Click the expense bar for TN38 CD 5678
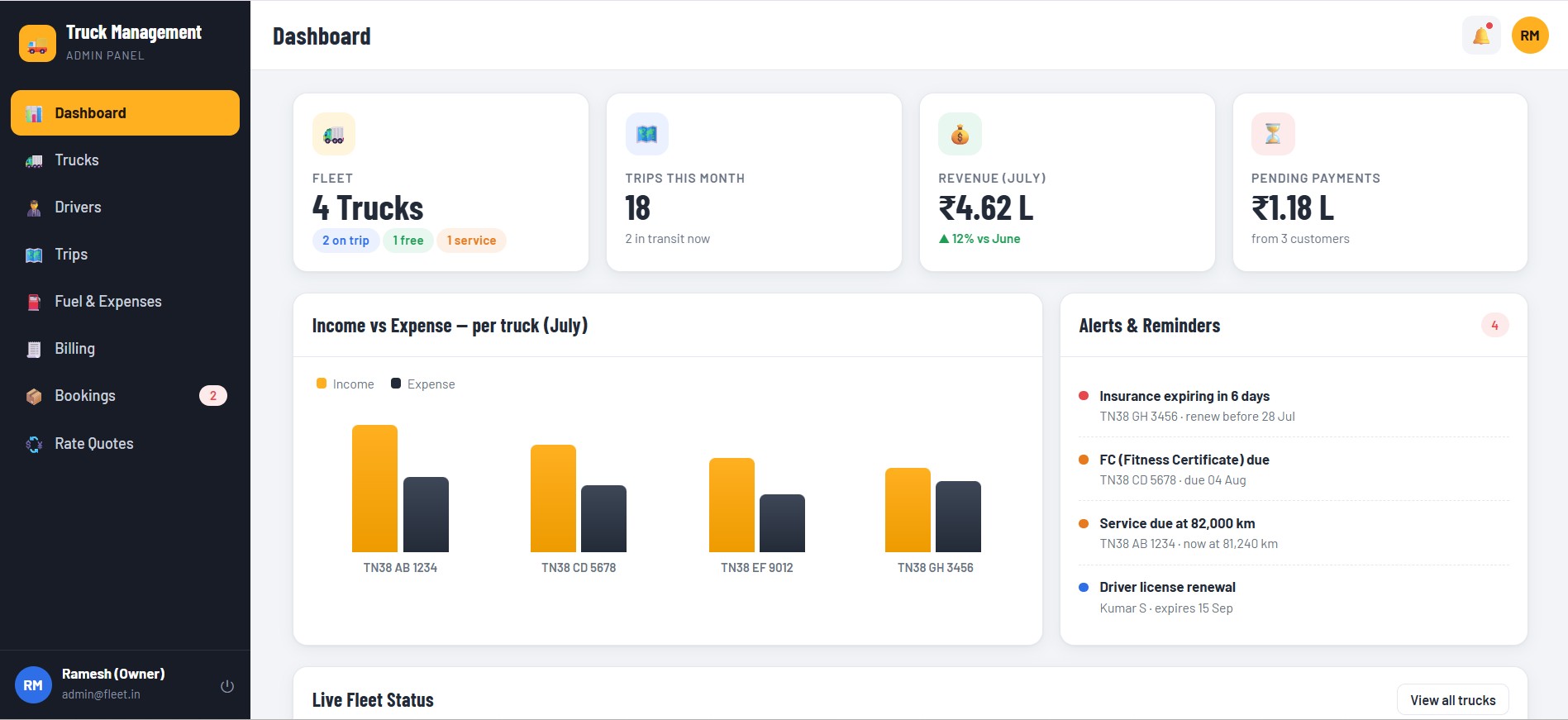Viewport: 1568px width, 720px height. tap(603, 518)
